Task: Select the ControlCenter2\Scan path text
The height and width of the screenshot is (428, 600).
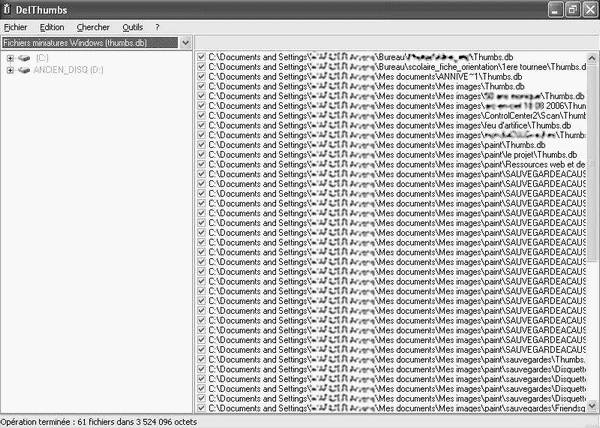Action: pos(397,116)
